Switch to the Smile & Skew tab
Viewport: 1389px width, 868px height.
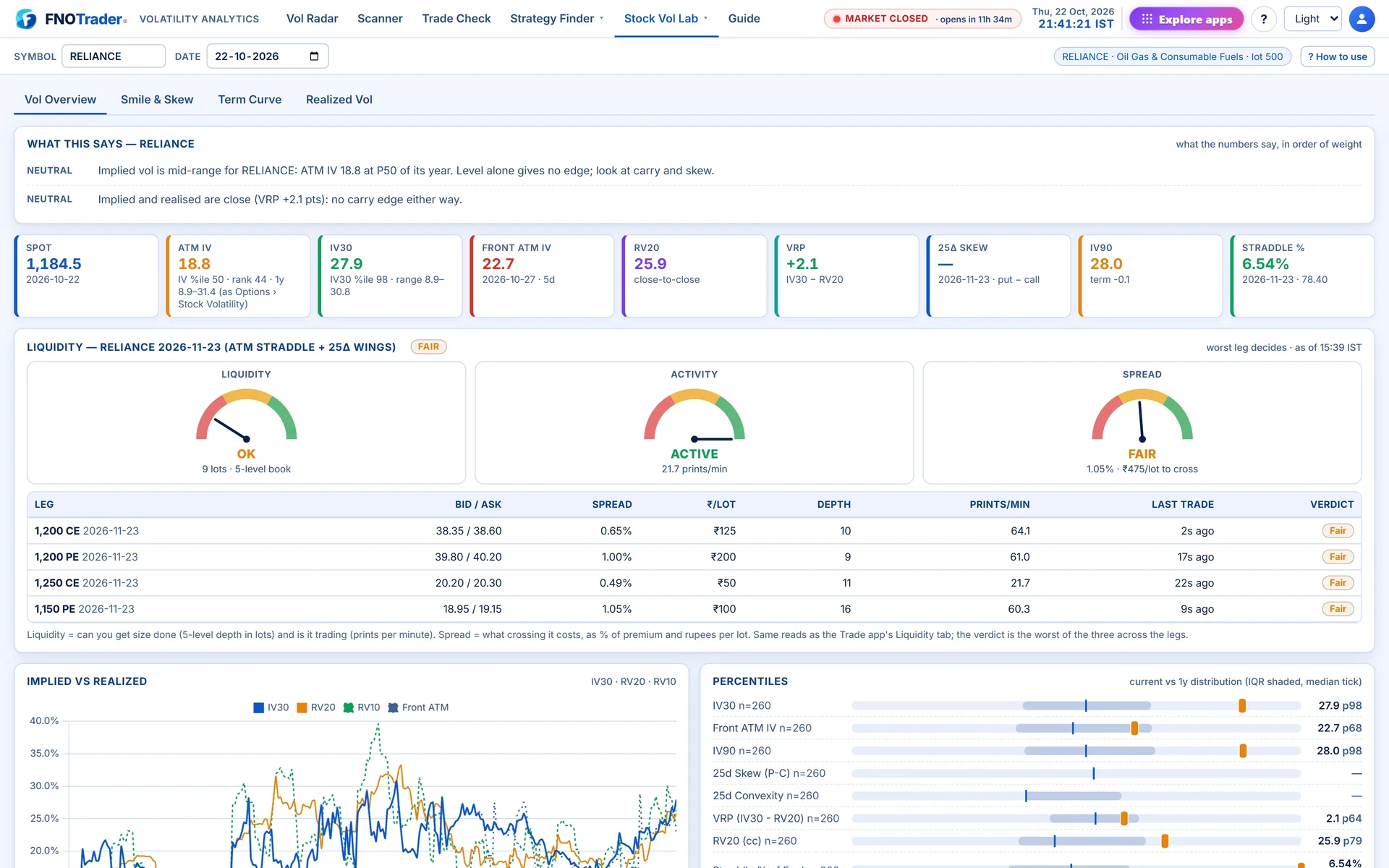(x=157, y=100)
